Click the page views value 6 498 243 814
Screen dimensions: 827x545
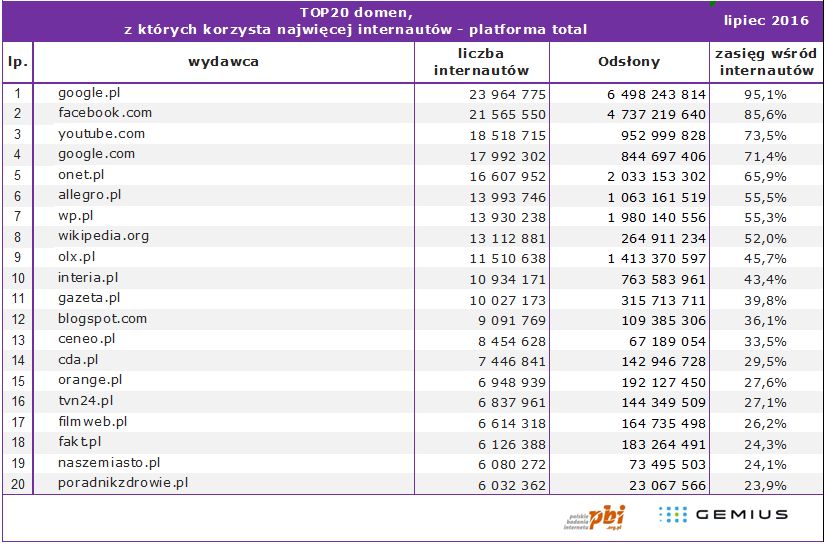656,94
